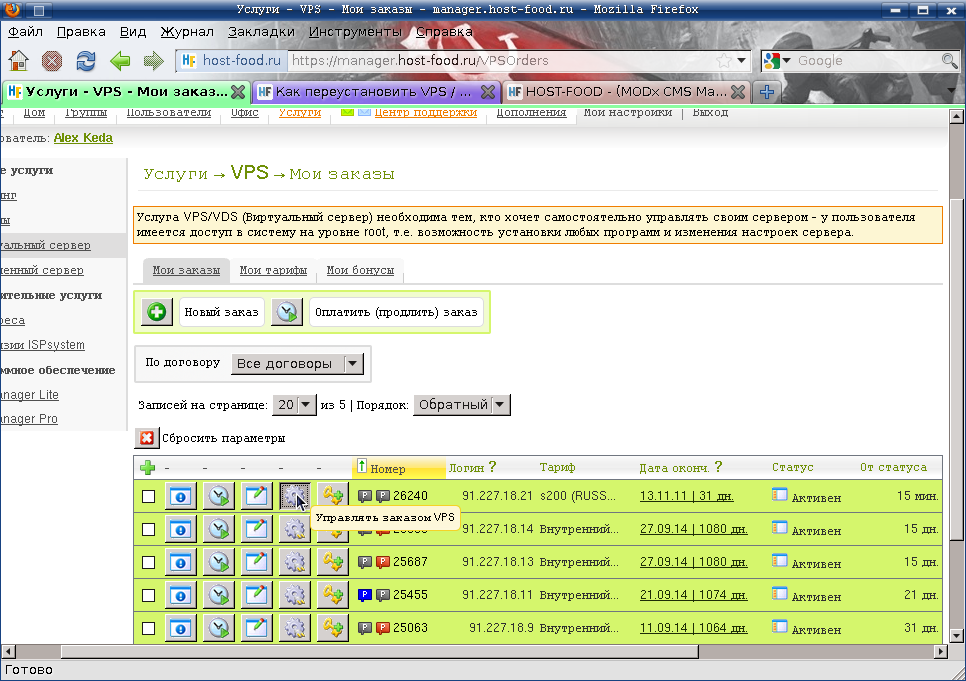This screenshot has width=966, height=681.
Task: Click info icon for order 26240
Action: pos(181,496)
